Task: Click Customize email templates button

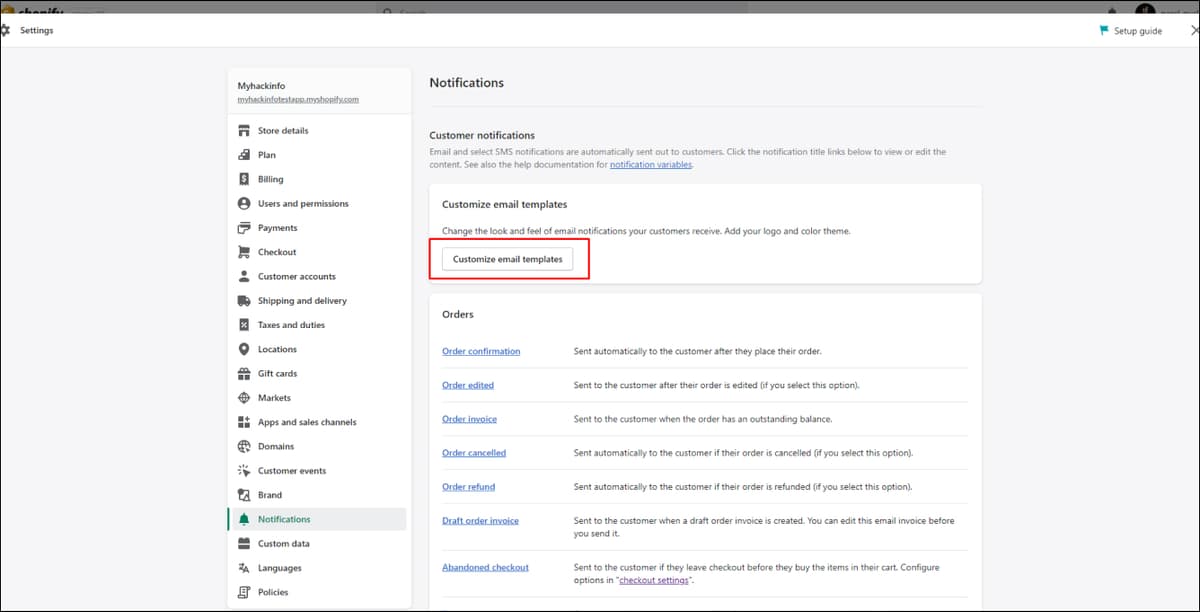Action: pyautogui.click(x=508, y=259)
